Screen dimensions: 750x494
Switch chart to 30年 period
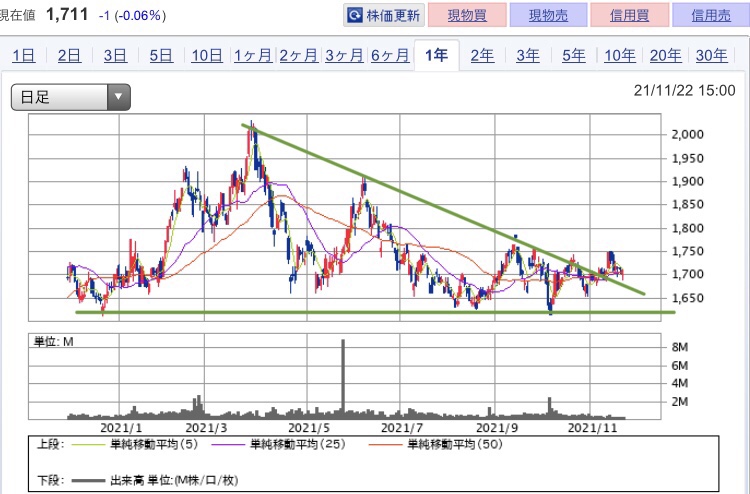coord(712,55)
